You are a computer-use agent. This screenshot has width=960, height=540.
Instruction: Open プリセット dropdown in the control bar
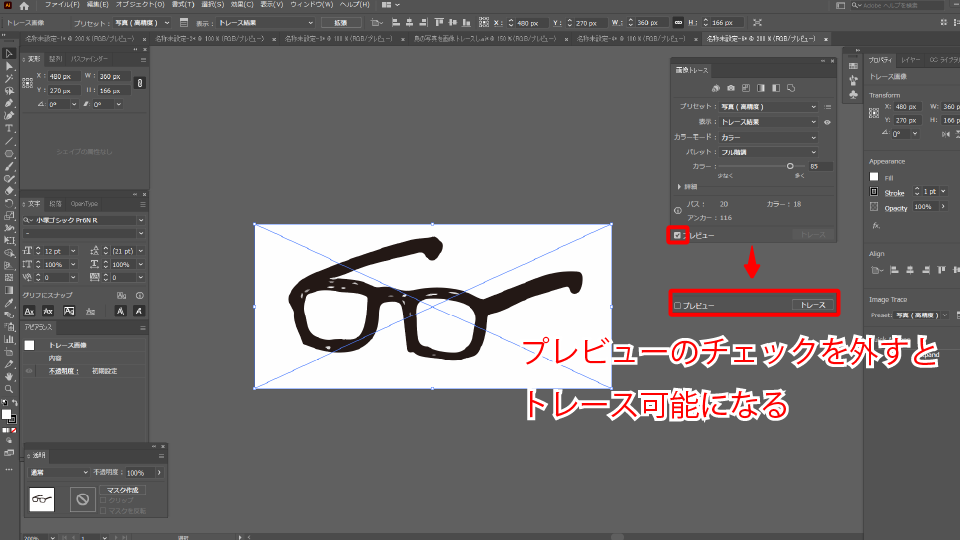pos(142,23)
